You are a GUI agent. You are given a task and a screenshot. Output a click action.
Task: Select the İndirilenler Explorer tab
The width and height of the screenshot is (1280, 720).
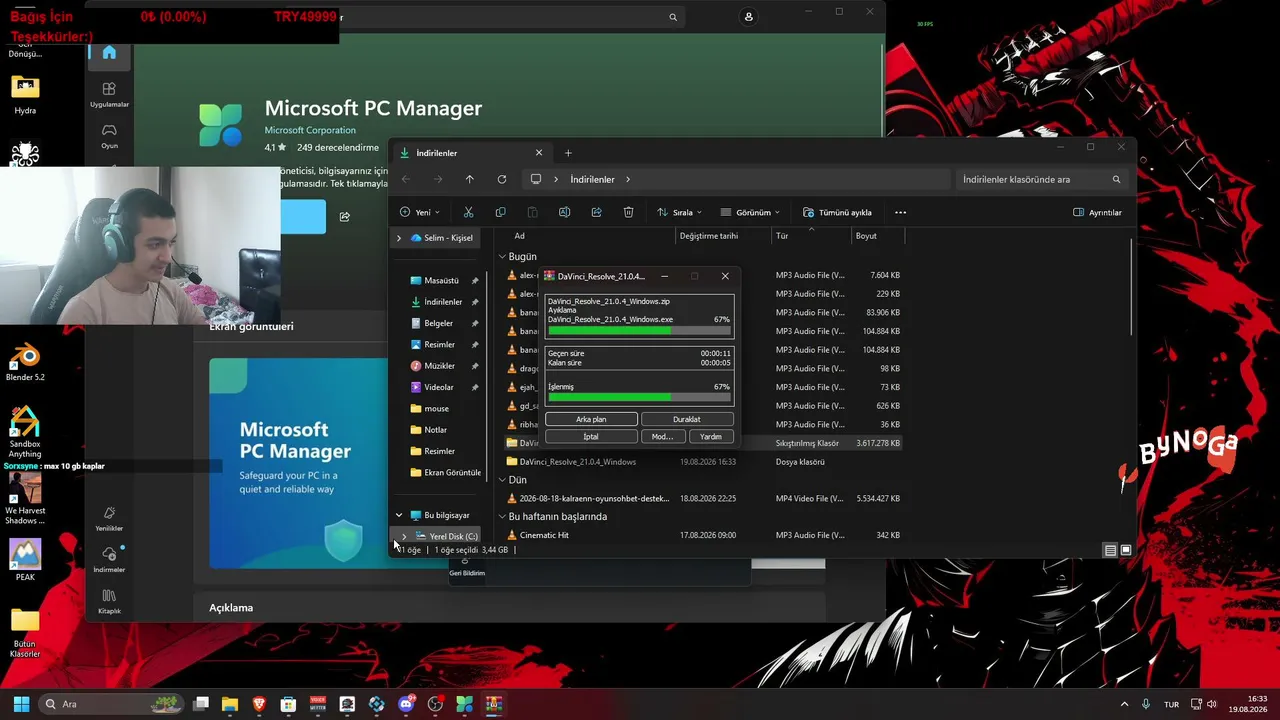point(471,153)
